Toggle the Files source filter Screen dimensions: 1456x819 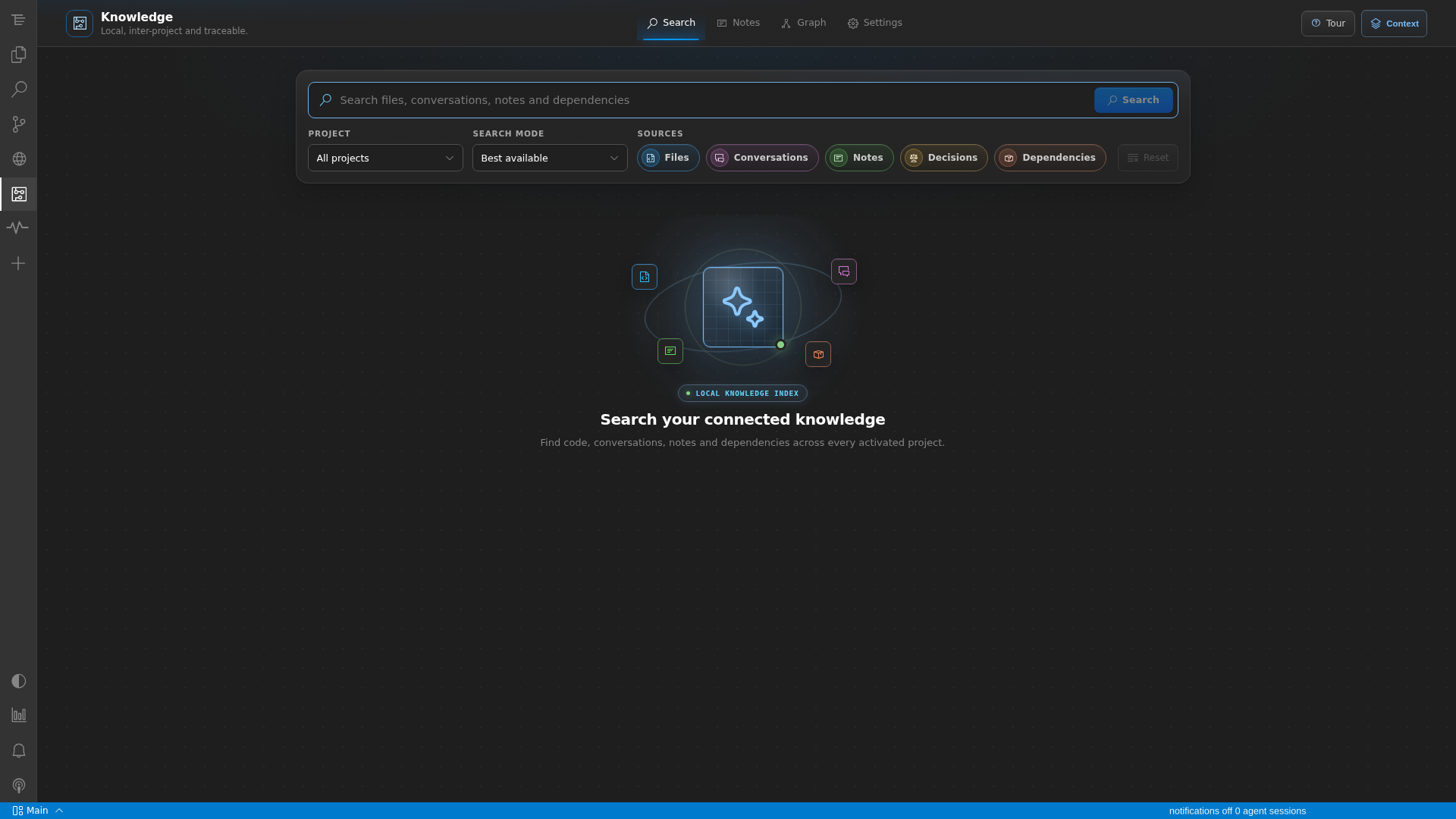pyautogui.click(x=668, y=158)
